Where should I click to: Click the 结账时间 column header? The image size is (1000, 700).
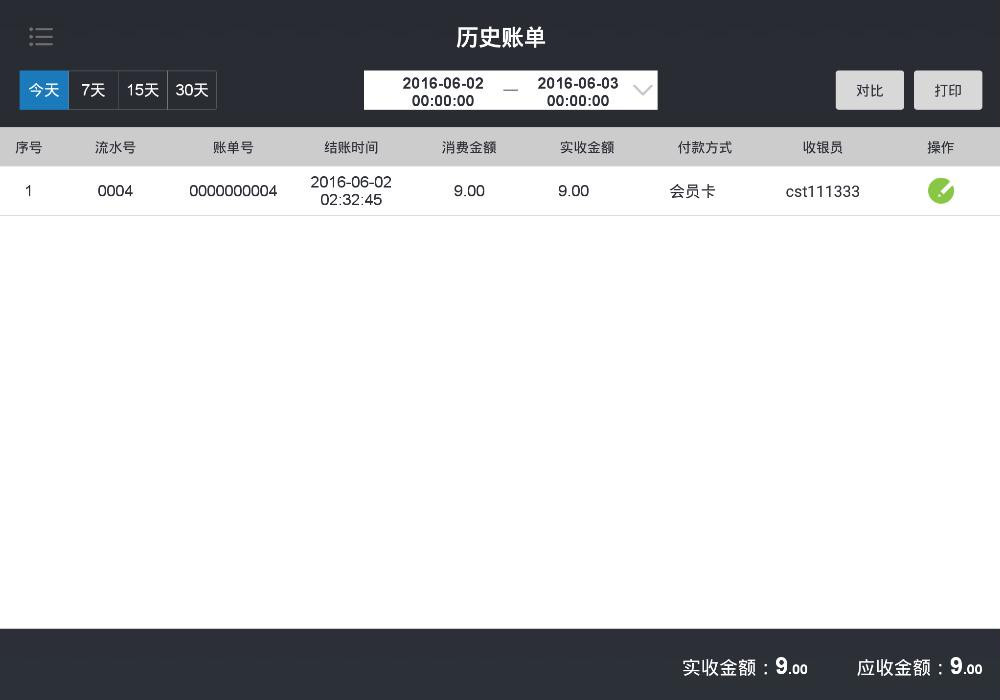tap(351, 147)
